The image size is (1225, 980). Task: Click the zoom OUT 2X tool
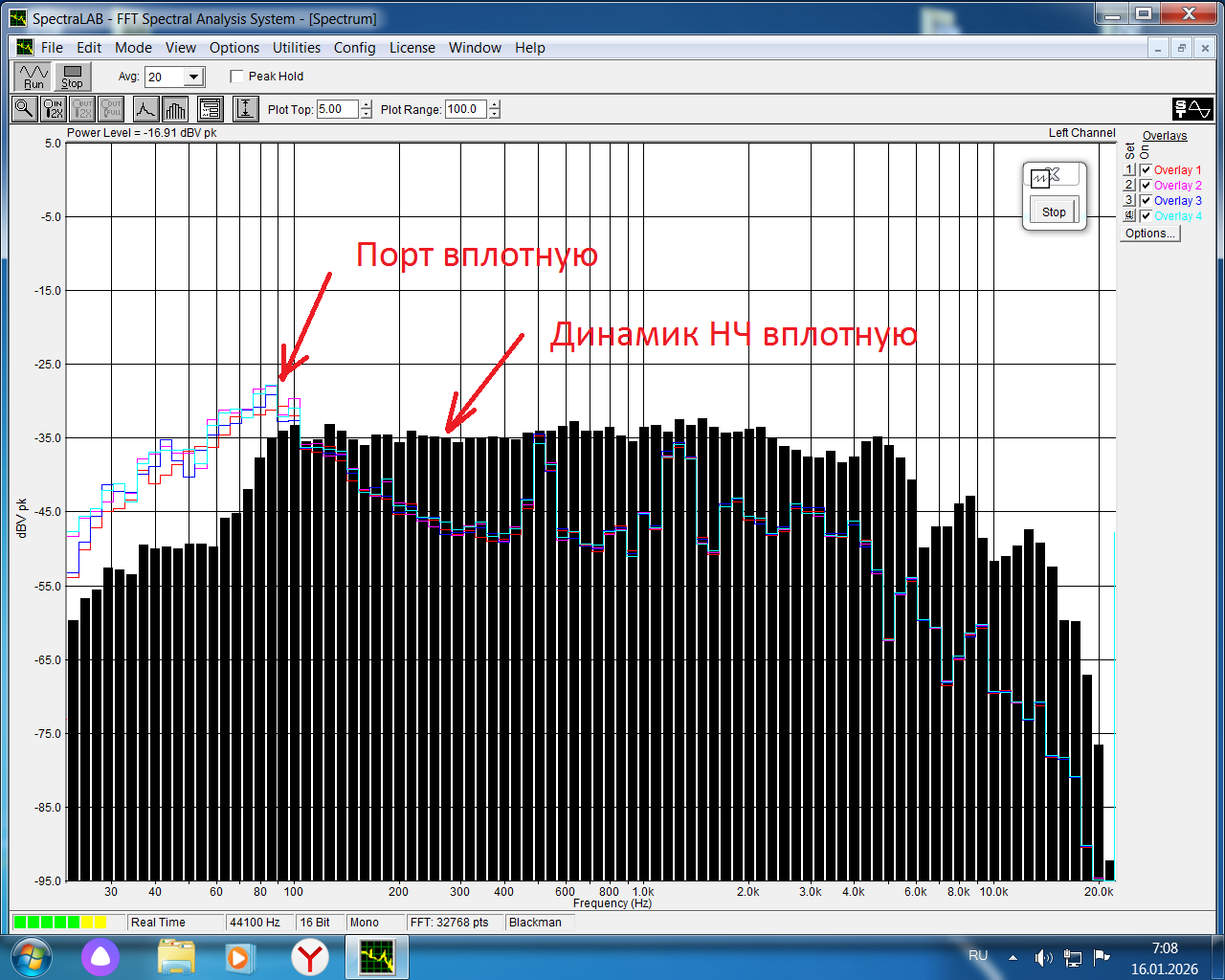coord(82,109)
